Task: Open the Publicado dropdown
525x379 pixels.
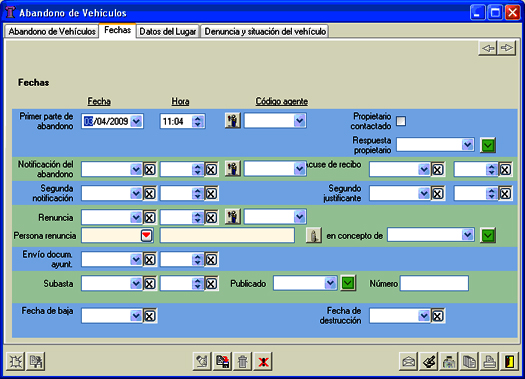Action: (330, 283)
